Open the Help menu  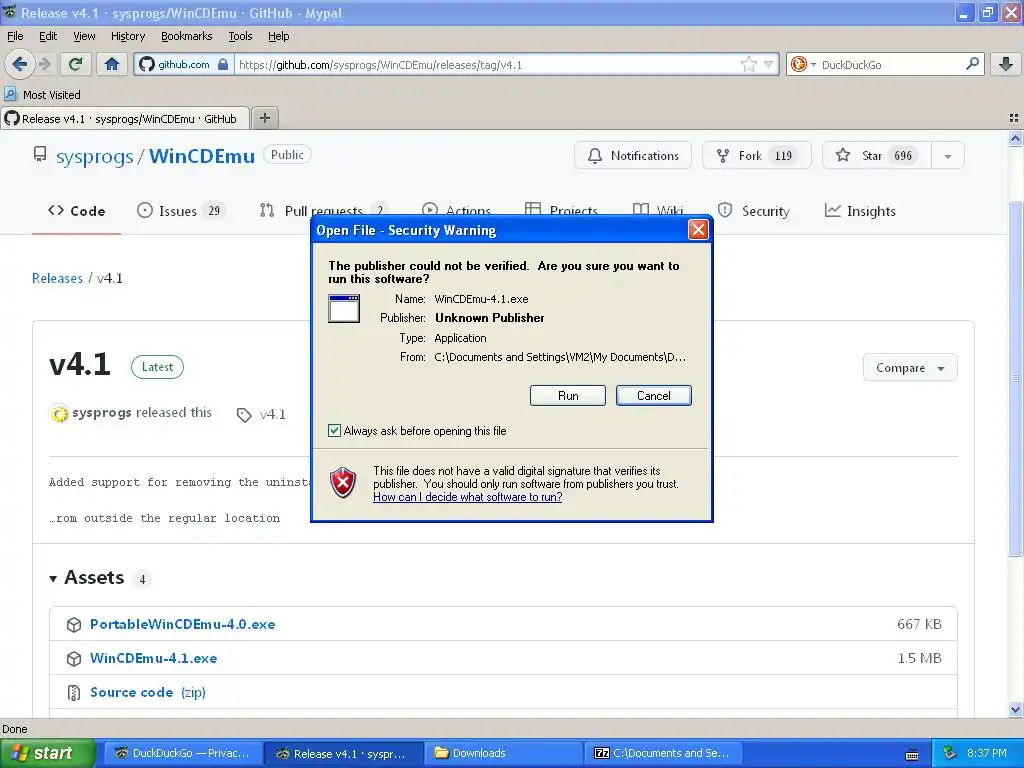[x=278, y=36]
